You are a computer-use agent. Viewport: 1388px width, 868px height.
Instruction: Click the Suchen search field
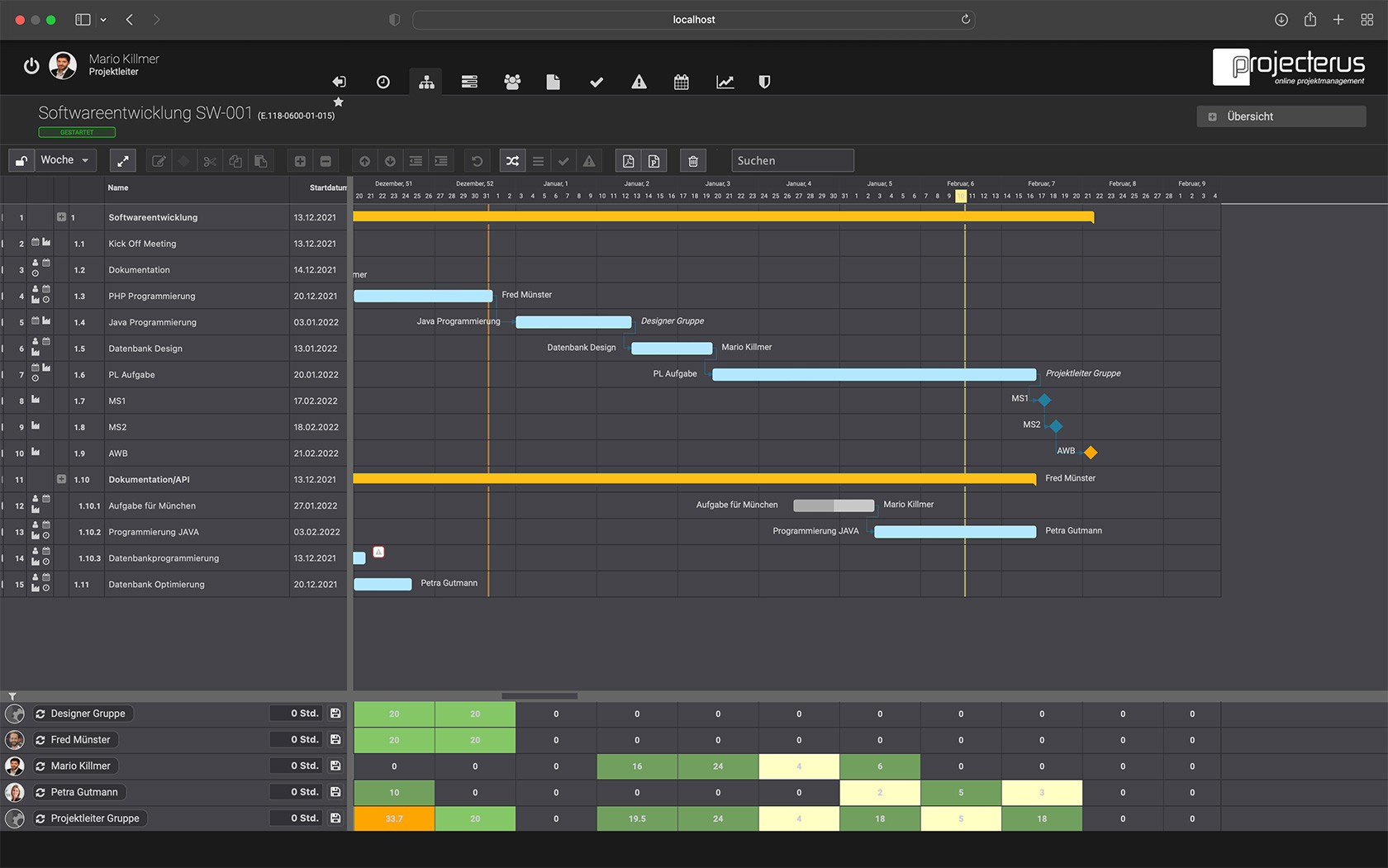click(x=791, y=161)
